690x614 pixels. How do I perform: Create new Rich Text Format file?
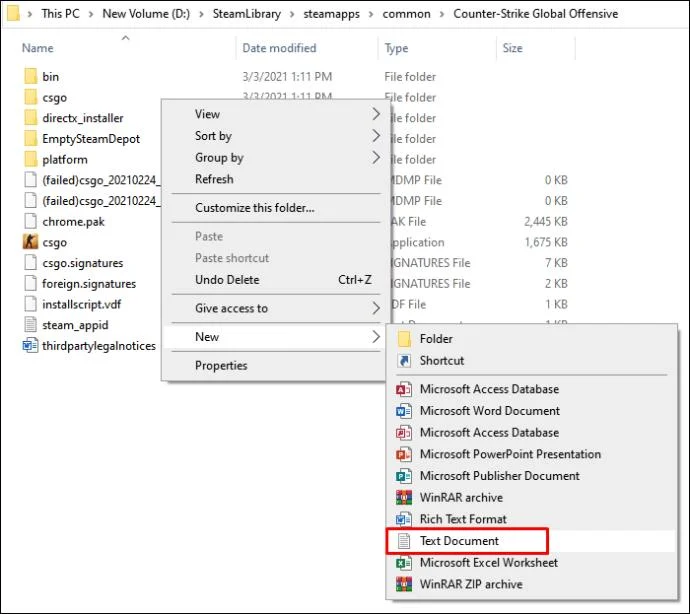(531, 519)
